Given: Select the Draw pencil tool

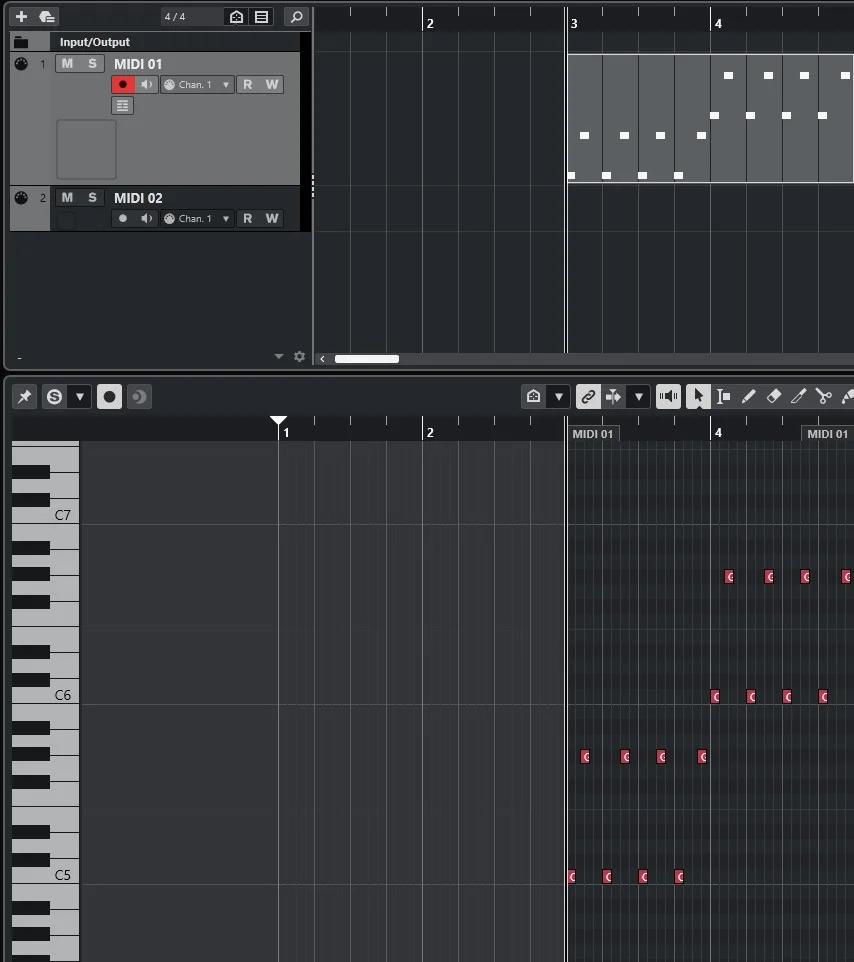Looking at the screenshot, I should point(748,396).
